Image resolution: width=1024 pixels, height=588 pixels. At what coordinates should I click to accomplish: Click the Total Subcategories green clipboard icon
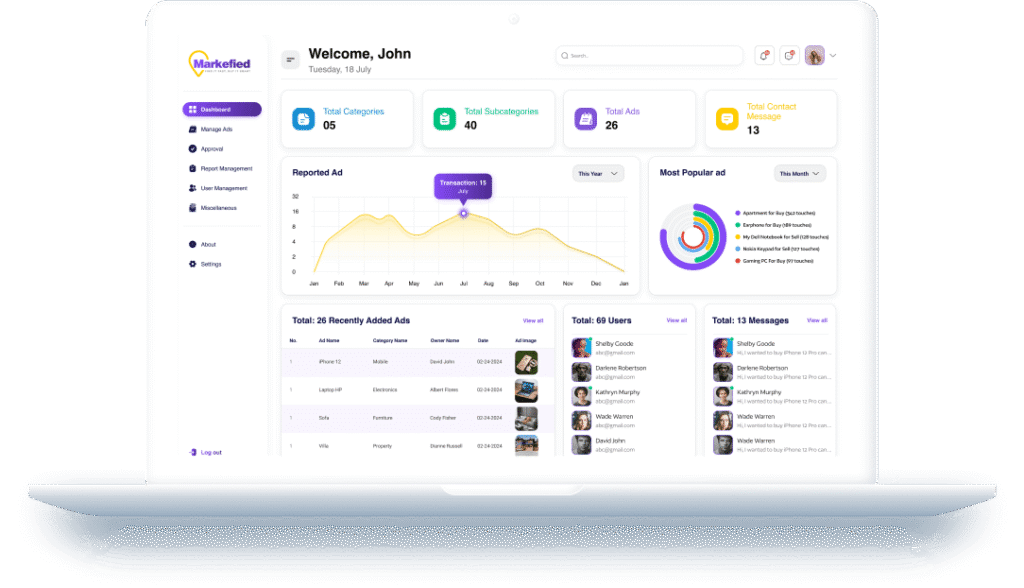pyautogui.click(x=444, y=119)
